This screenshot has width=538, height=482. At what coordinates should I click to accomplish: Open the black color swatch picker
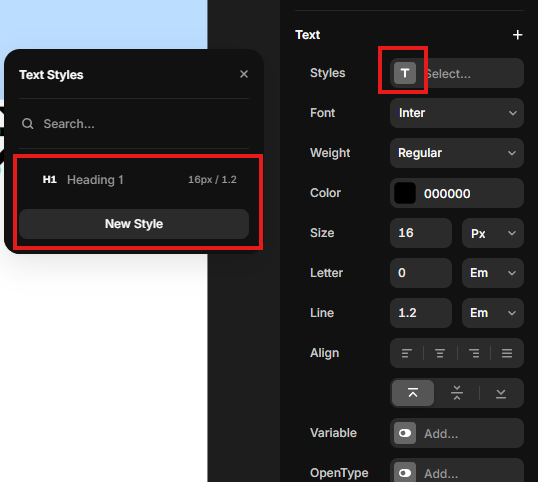pos(405,193)
